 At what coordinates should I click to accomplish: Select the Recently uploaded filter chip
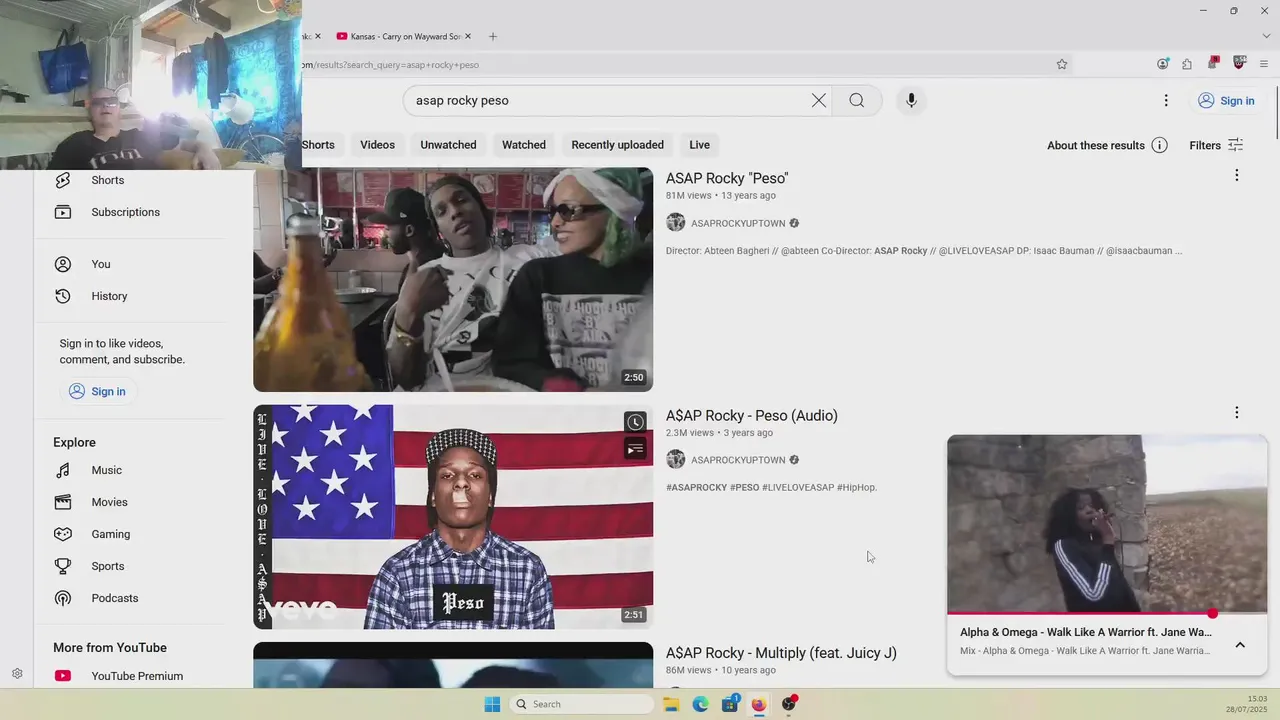617,145
